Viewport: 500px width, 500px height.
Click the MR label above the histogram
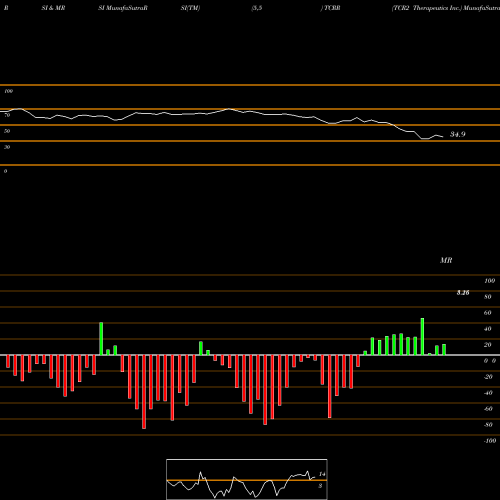pyautogui.click(x=446, y=260)
